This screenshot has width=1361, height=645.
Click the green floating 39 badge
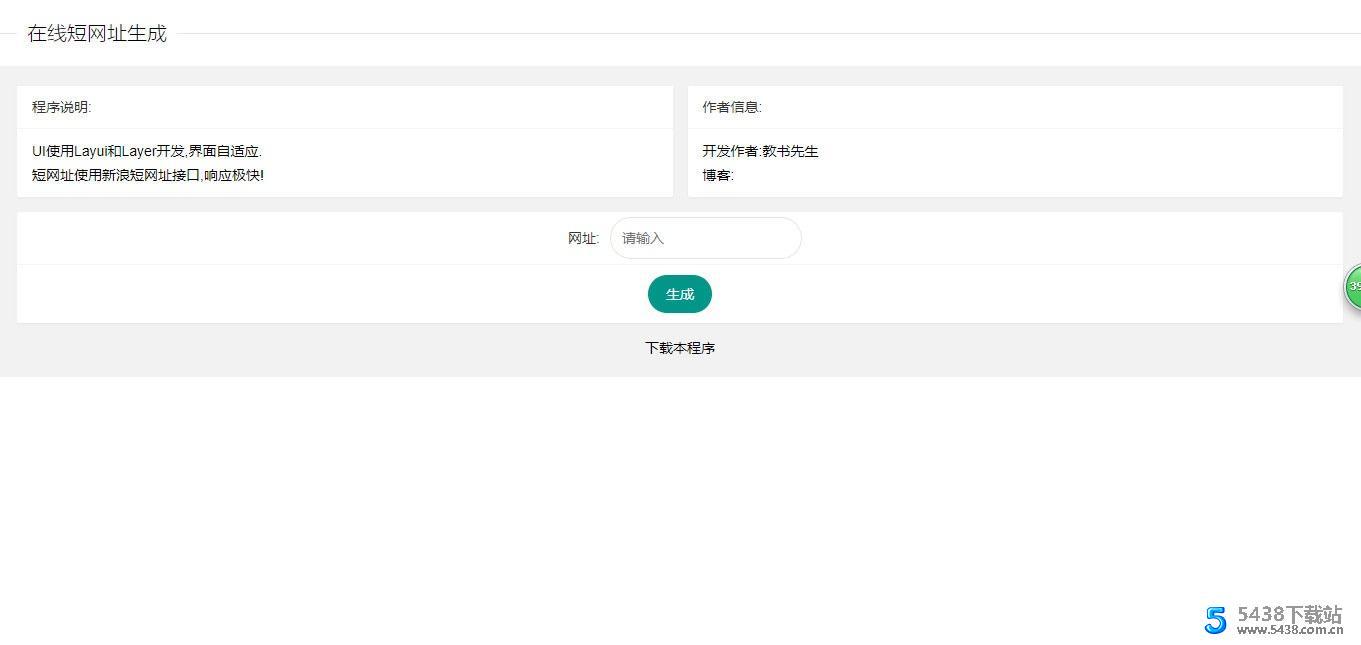(1353, 287)
